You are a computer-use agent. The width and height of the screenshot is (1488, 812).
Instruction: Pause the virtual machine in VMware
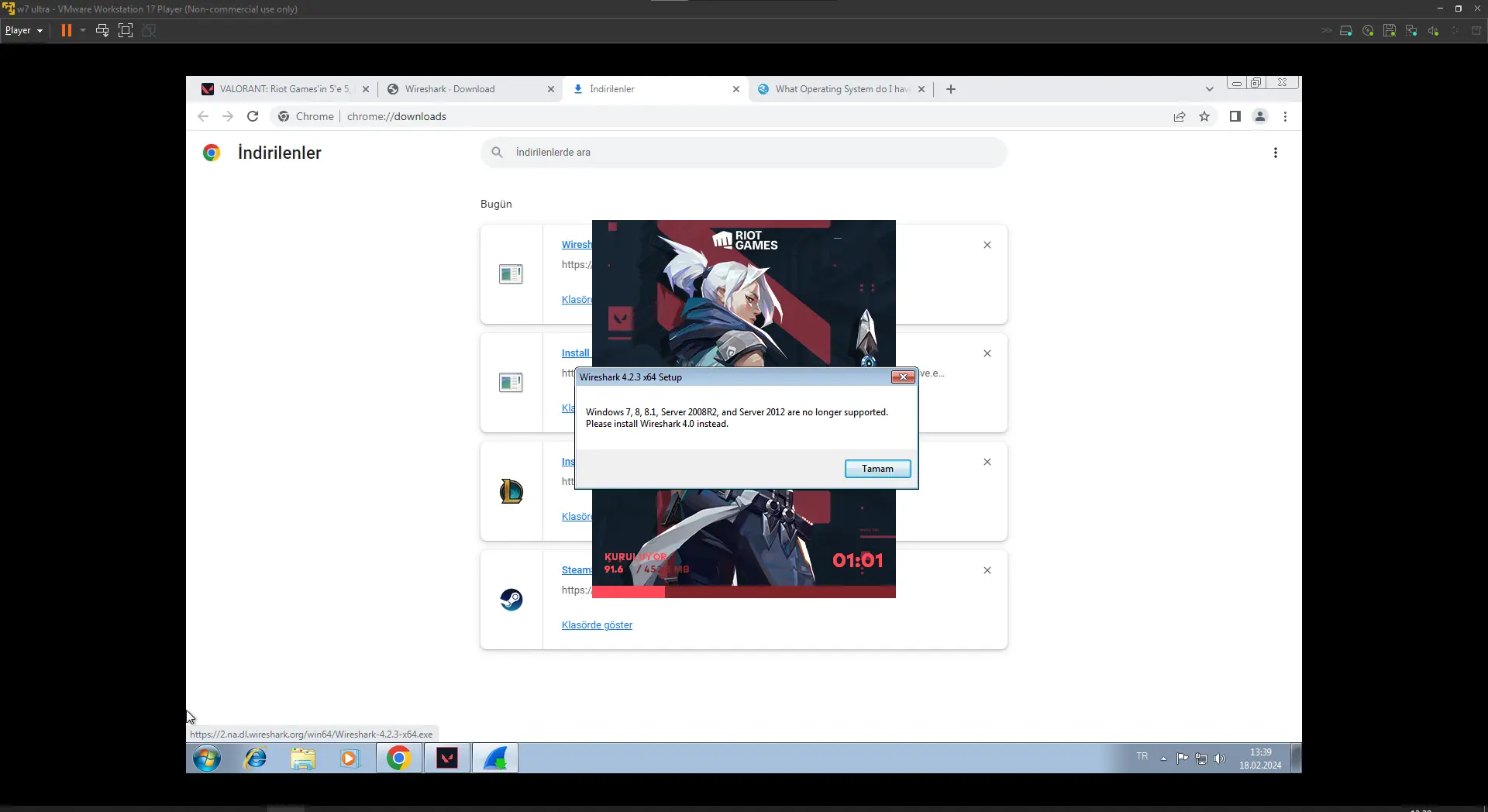[67, 30]
